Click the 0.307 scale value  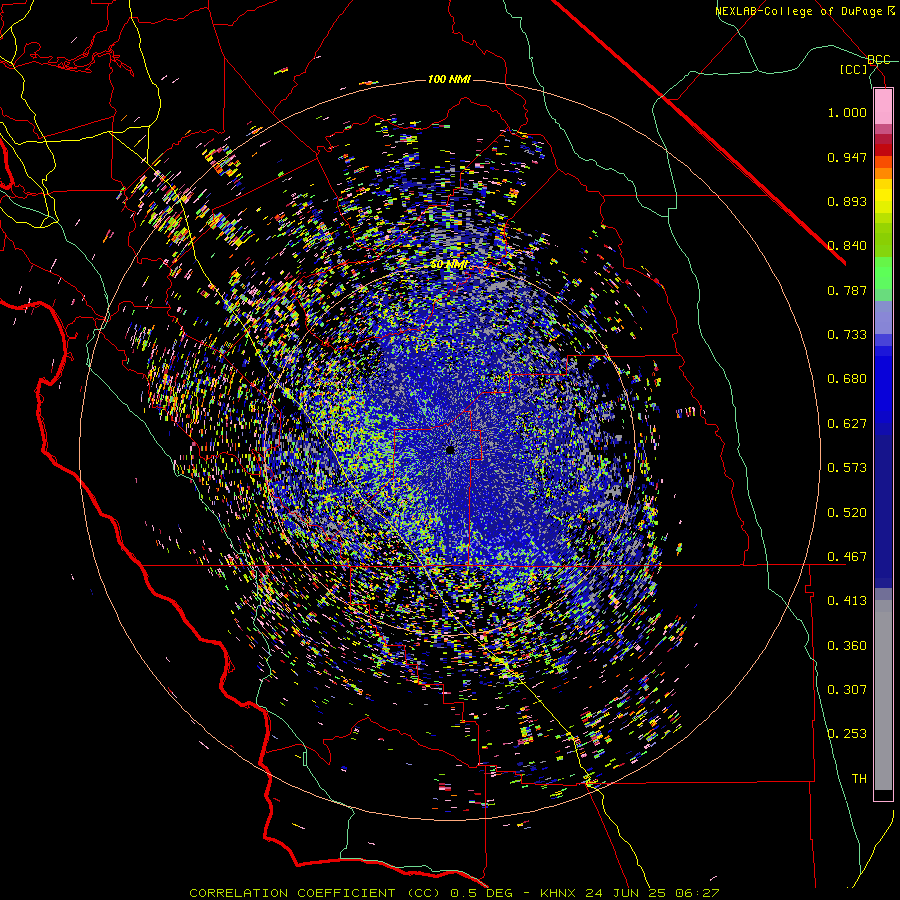point(847,690)
